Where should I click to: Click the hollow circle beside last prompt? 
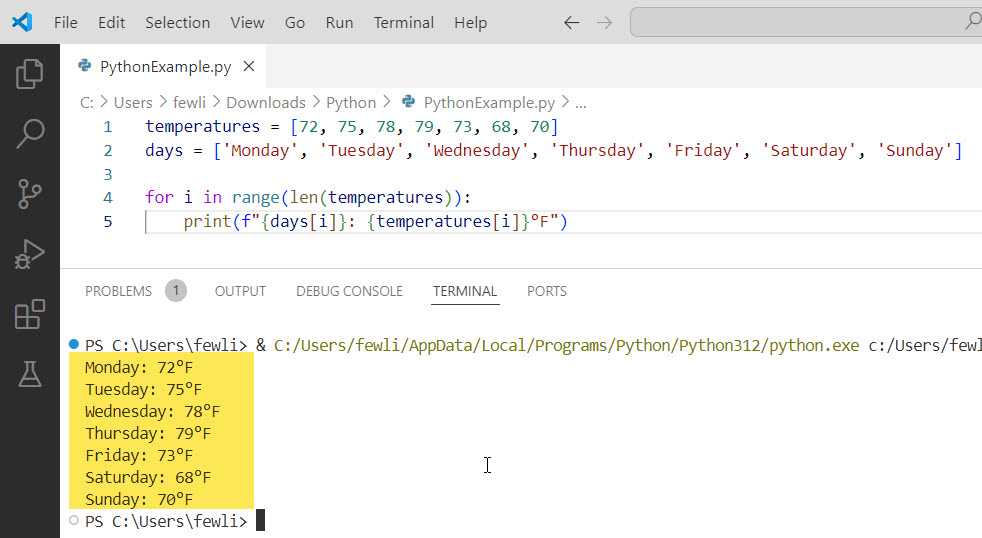coord(74,520)
